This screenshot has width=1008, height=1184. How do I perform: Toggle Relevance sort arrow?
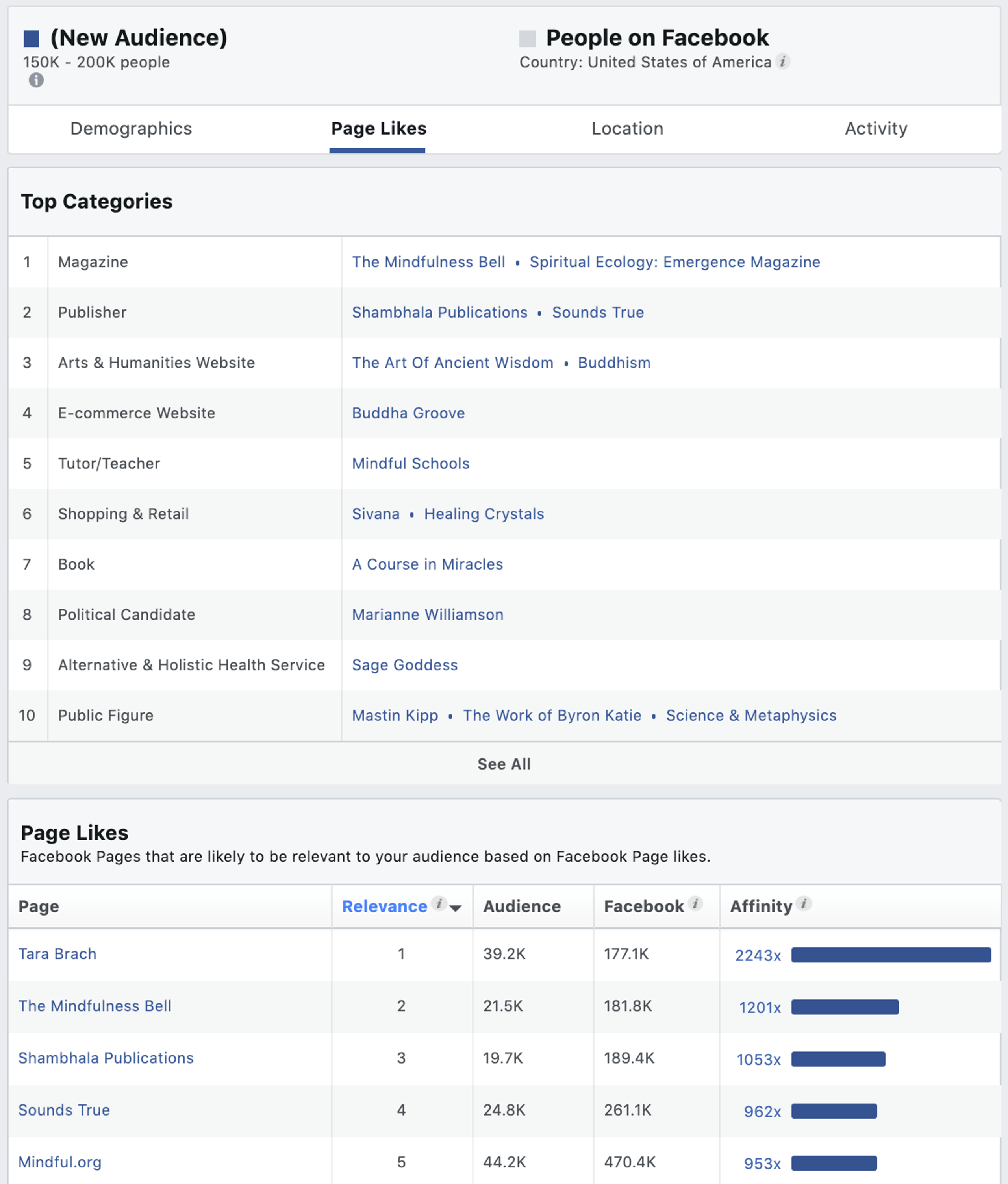(x=456, y=908)
